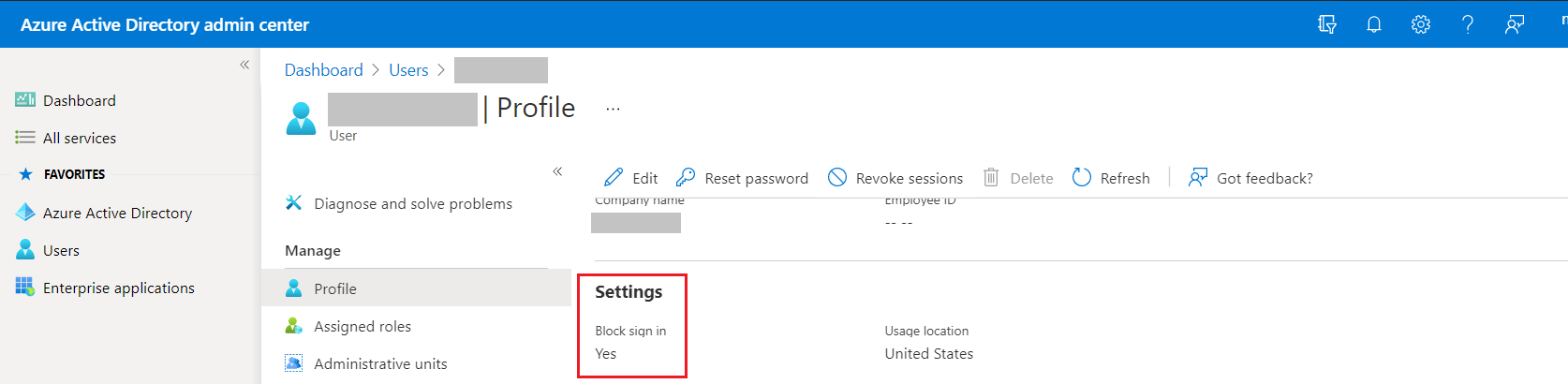Image resolution: width=1568 pixels, height=384 pixels.
Task: Open the directory and subscription filter icon
Action: pyautogui.click(x=1327, y=24)
